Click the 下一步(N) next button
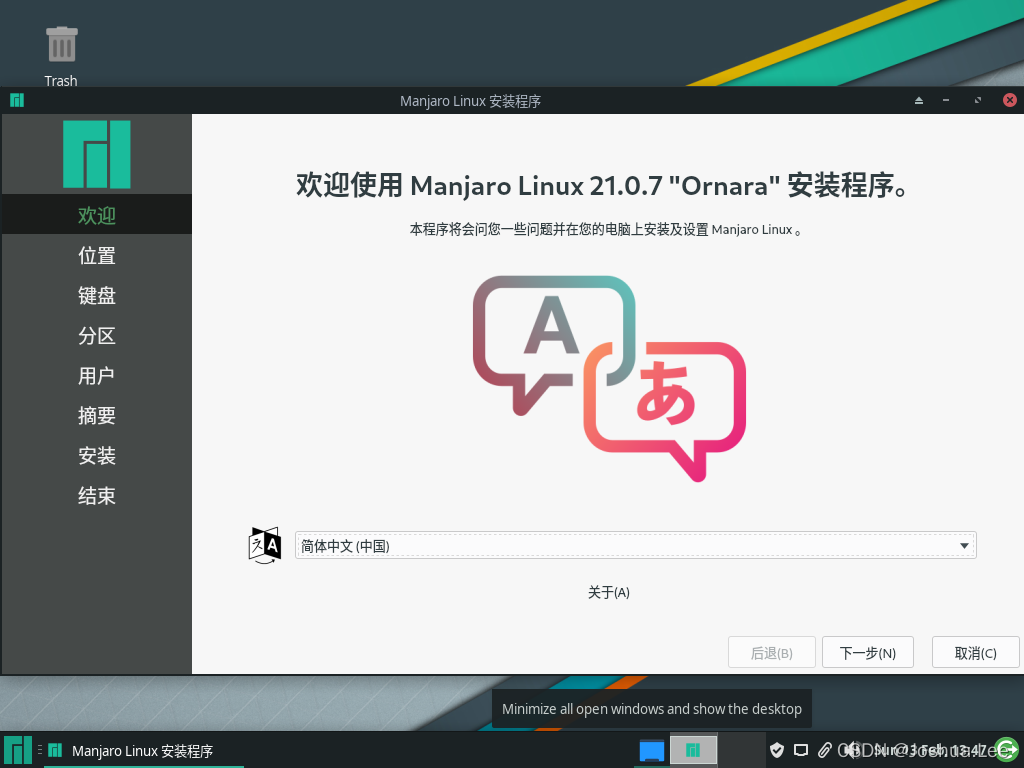Image resolution: width=1024 pixels, height=768 pixels. 867,652
